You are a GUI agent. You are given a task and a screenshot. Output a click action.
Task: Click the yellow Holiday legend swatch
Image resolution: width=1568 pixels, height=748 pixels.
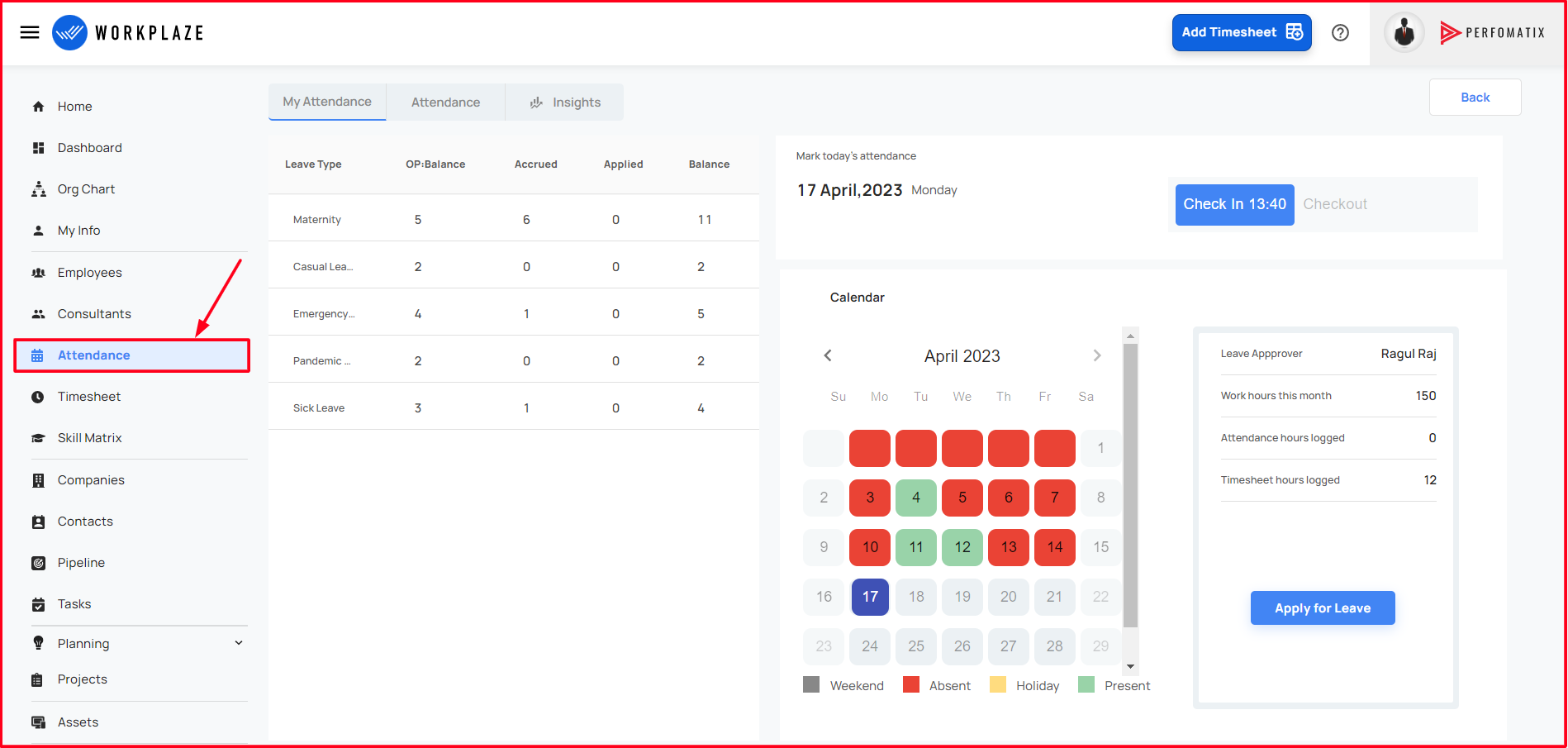pos(998,684)
